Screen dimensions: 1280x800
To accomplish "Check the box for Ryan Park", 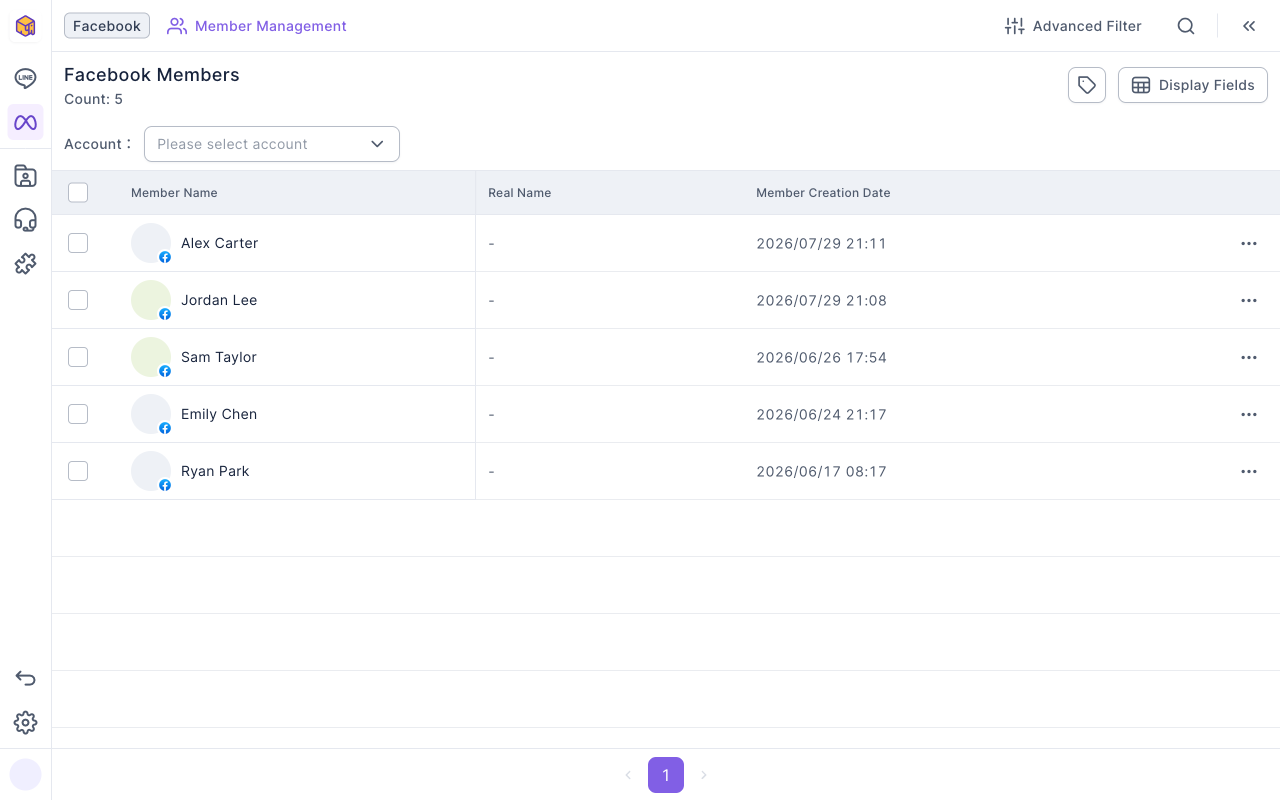I will pyautogui.click(x=78, y=471).
